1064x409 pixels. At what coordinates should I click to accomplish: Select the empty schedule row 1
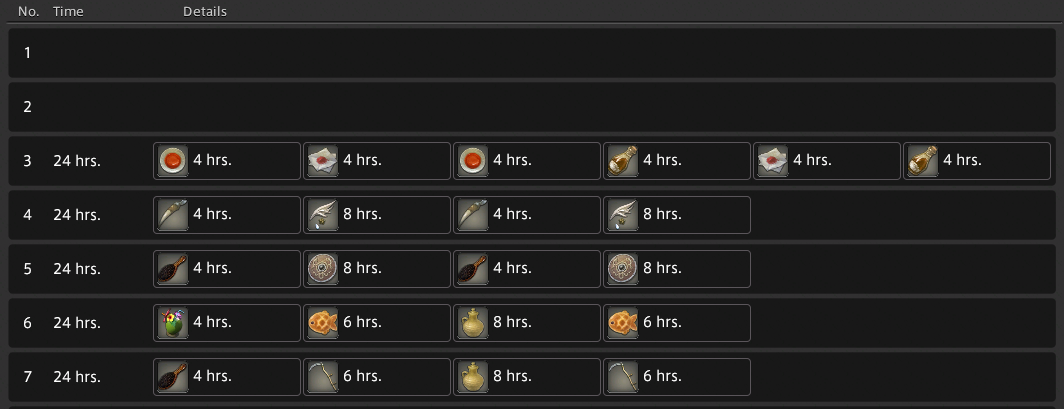[x=531, y=53]
